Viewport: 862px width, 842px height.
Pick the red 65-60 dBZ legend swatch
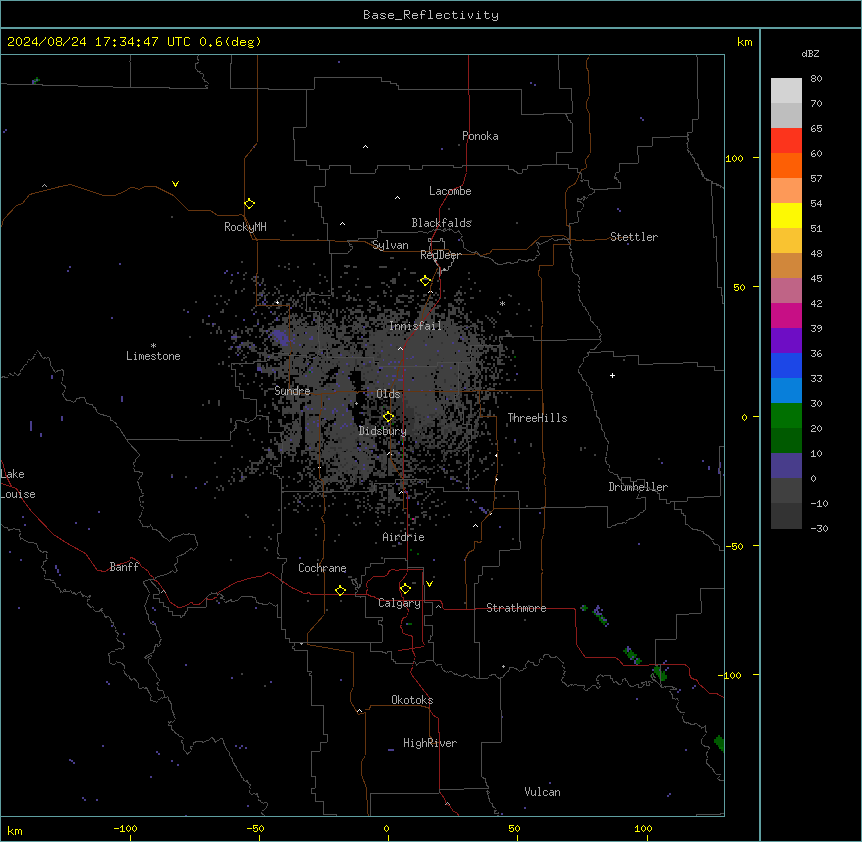click(x=786, y=140)
